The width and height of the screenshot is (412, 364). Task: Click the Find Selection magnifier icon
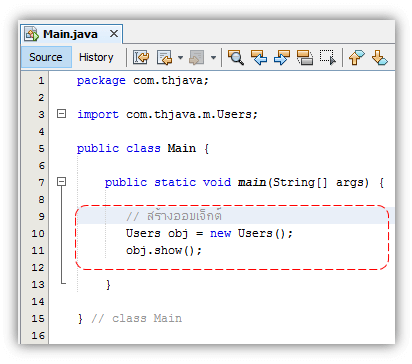(236, 57)
